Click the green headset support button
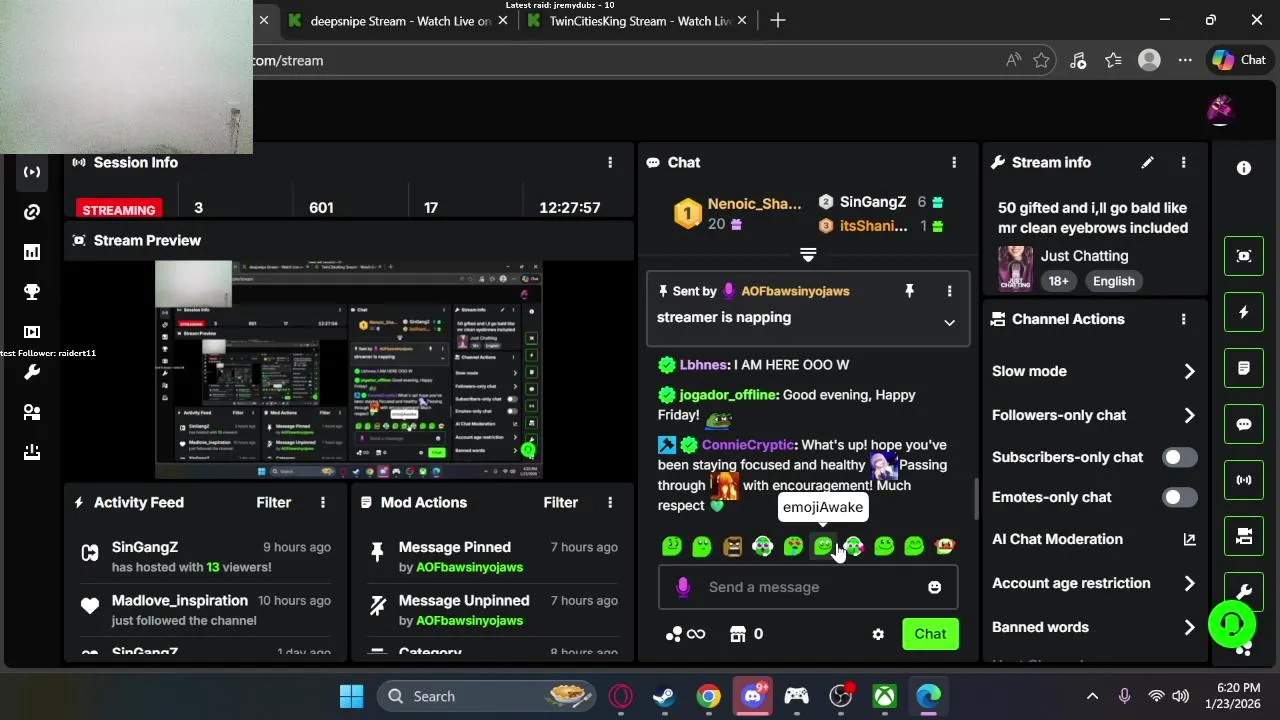This screenshot has width=1280, height=720. point(1232,625)
